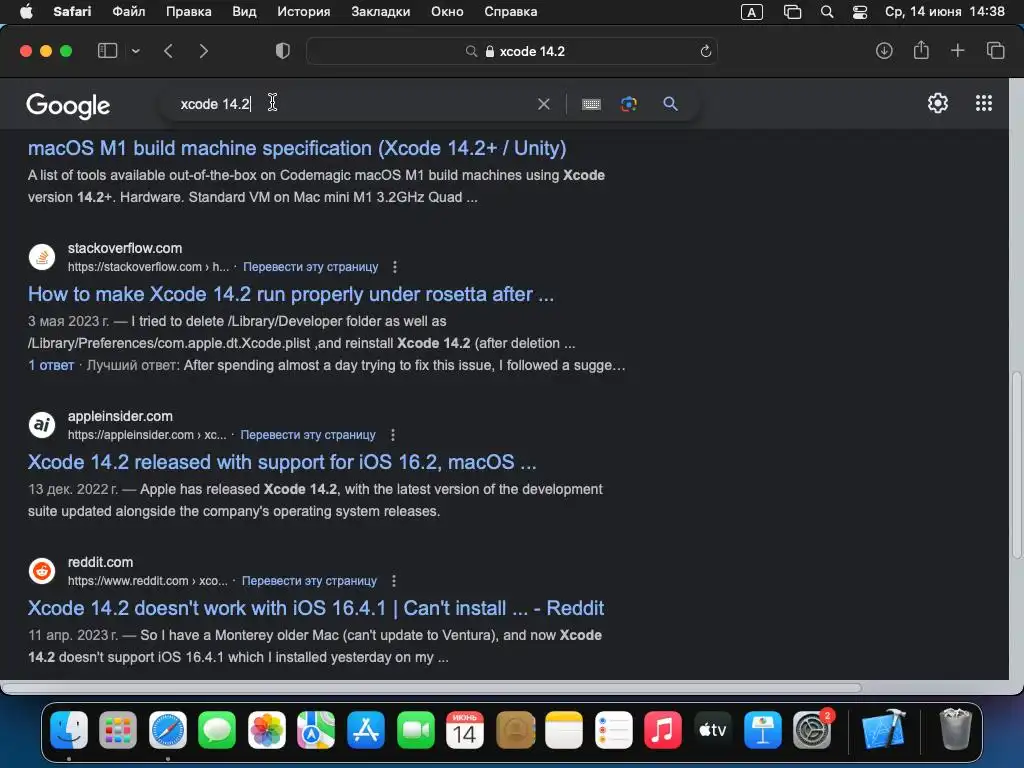
Task: Open more options for appleinsider.com result
Action: (x=392, y=435)
